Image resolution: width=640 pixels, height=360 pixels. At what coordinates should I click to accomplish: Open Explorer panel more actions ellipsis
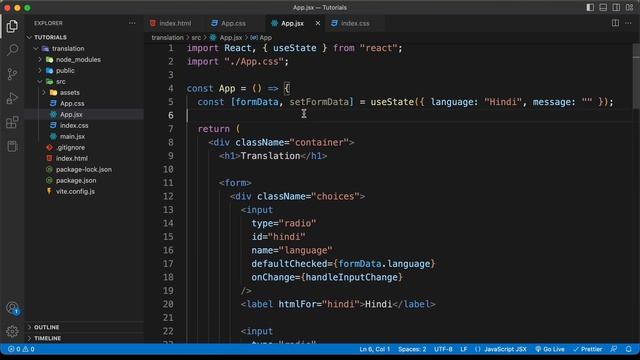click(x=132, y=23)
